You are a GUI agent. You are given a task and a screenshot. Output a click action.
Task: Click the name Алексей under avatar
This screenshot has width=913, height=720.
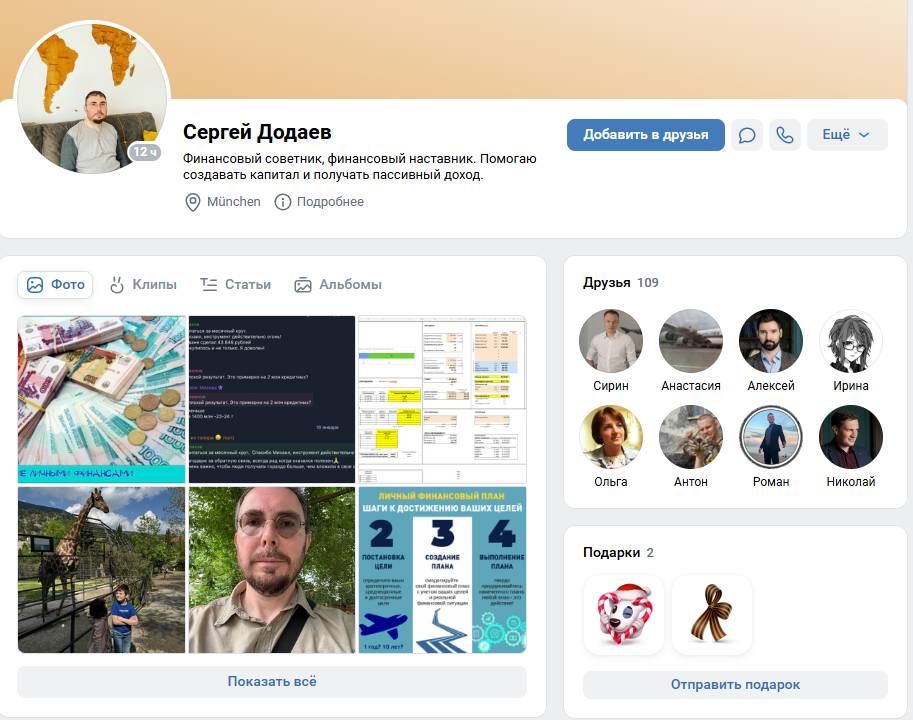pos(771,386)
